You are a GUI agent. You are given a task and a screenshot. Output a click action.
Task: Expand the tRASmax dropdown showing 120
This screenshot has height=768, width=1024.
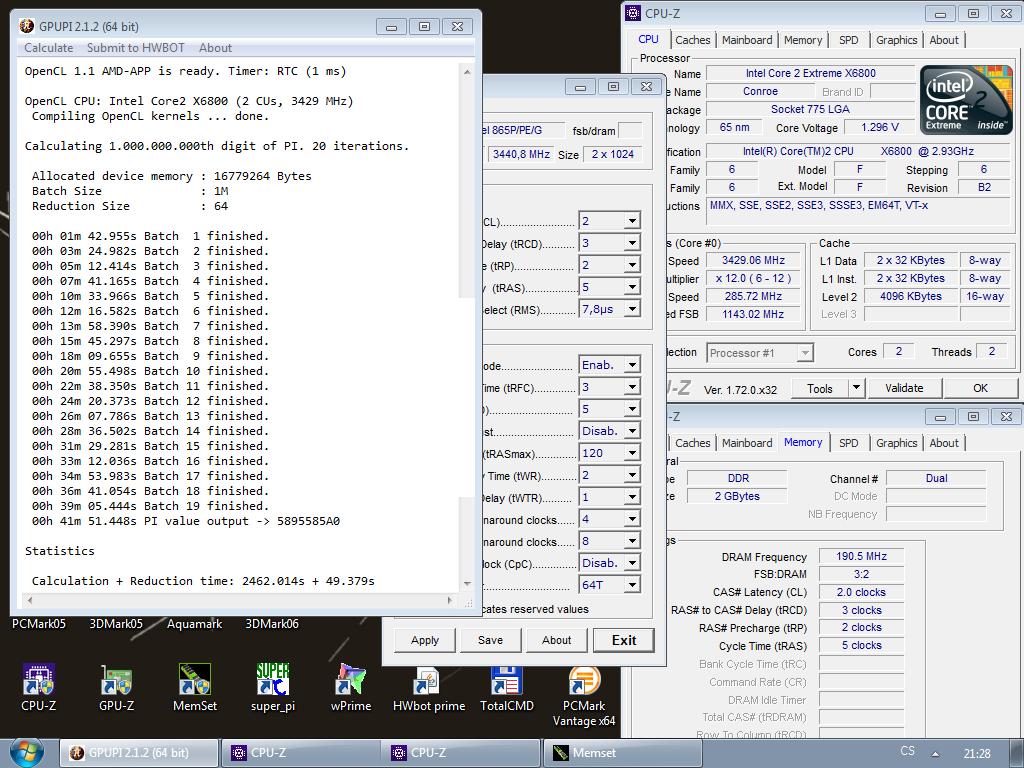(632, 453)
